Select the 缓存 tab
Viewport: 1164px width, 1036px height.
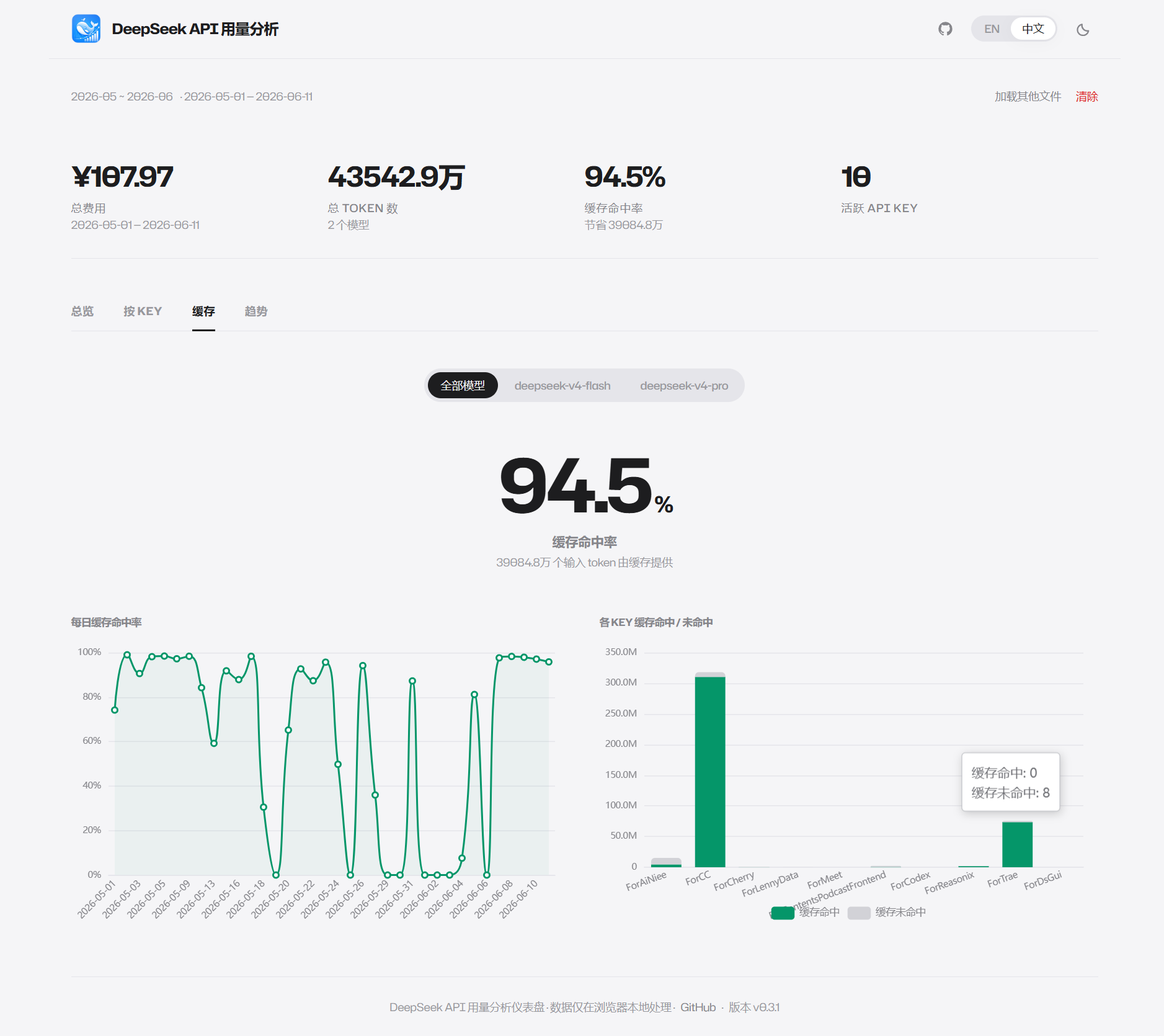click(203, 311)
